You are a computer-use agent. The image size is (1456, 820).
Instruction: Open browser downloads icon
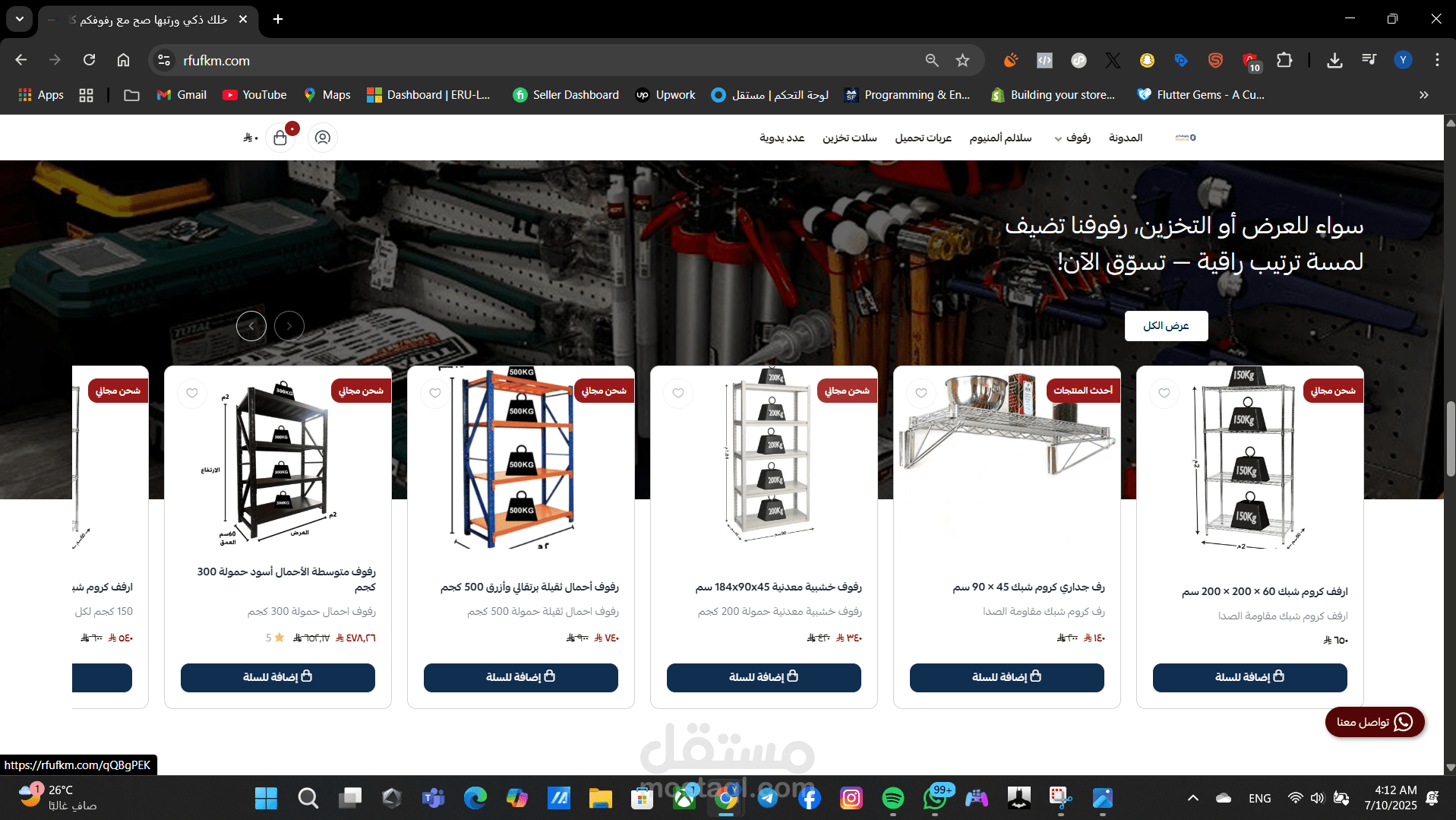(1334, 60)
